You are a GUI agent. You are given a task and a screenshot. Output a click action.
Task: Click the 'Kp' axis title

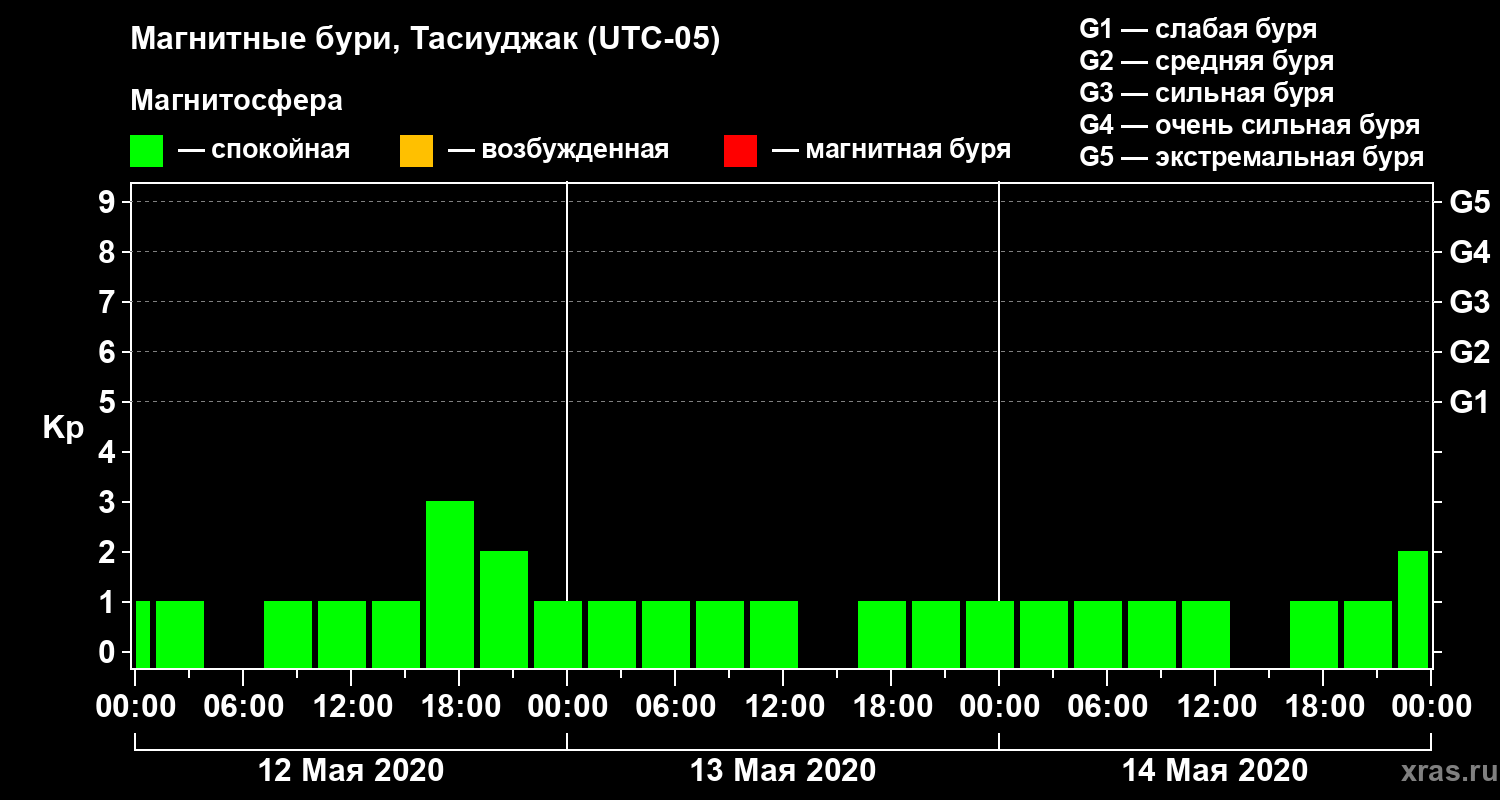[x=63, y=429]
